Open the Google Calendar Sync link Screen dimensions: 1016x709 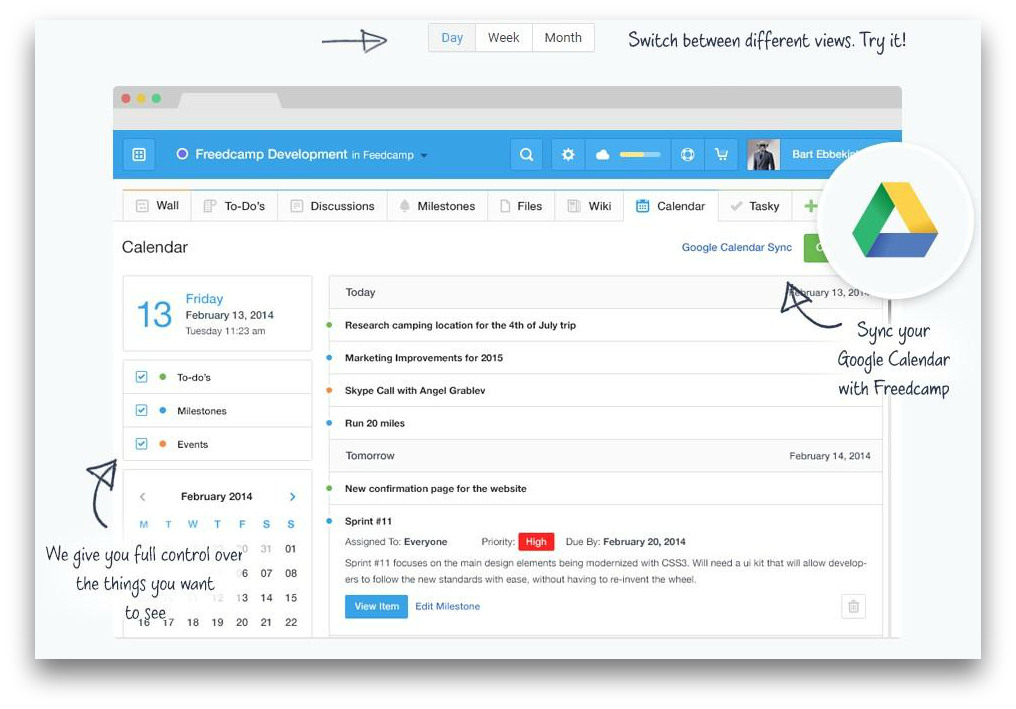(x=736, y=247)
